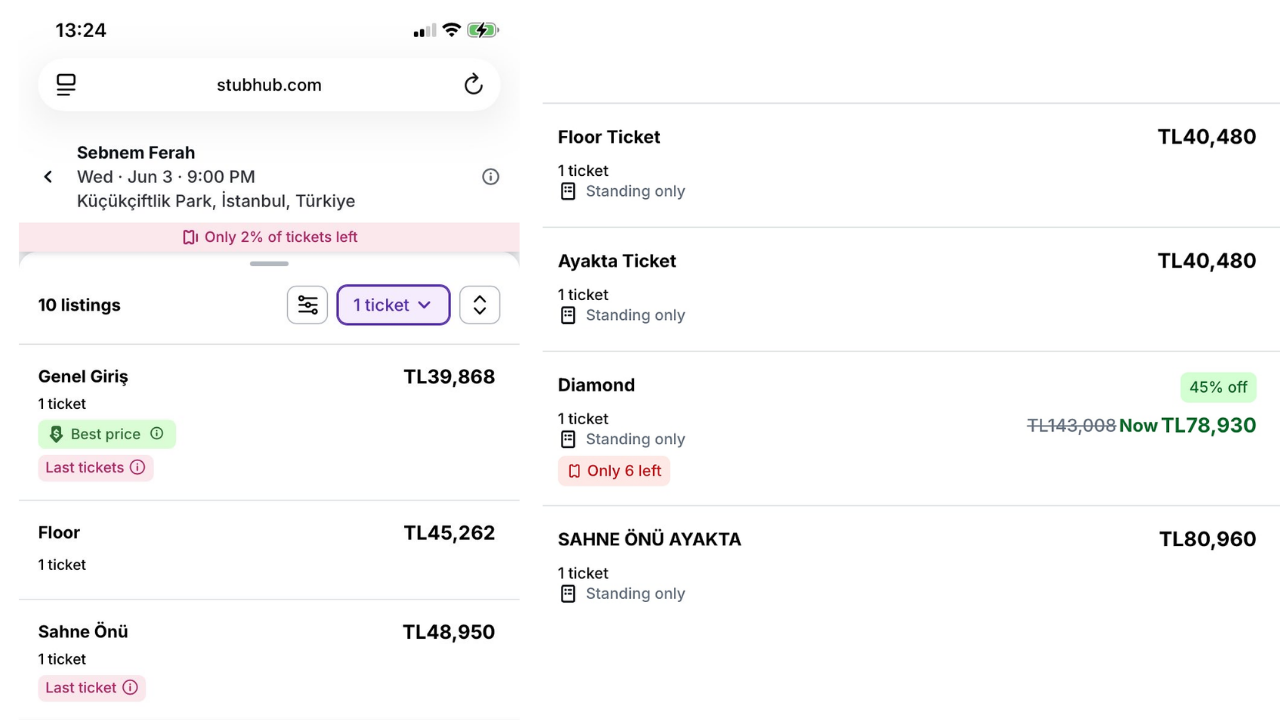Viewport: 1280px width, 720px height.
Task: Click the Only 2% of tickets left banner
Action: (x=269, y=237)
